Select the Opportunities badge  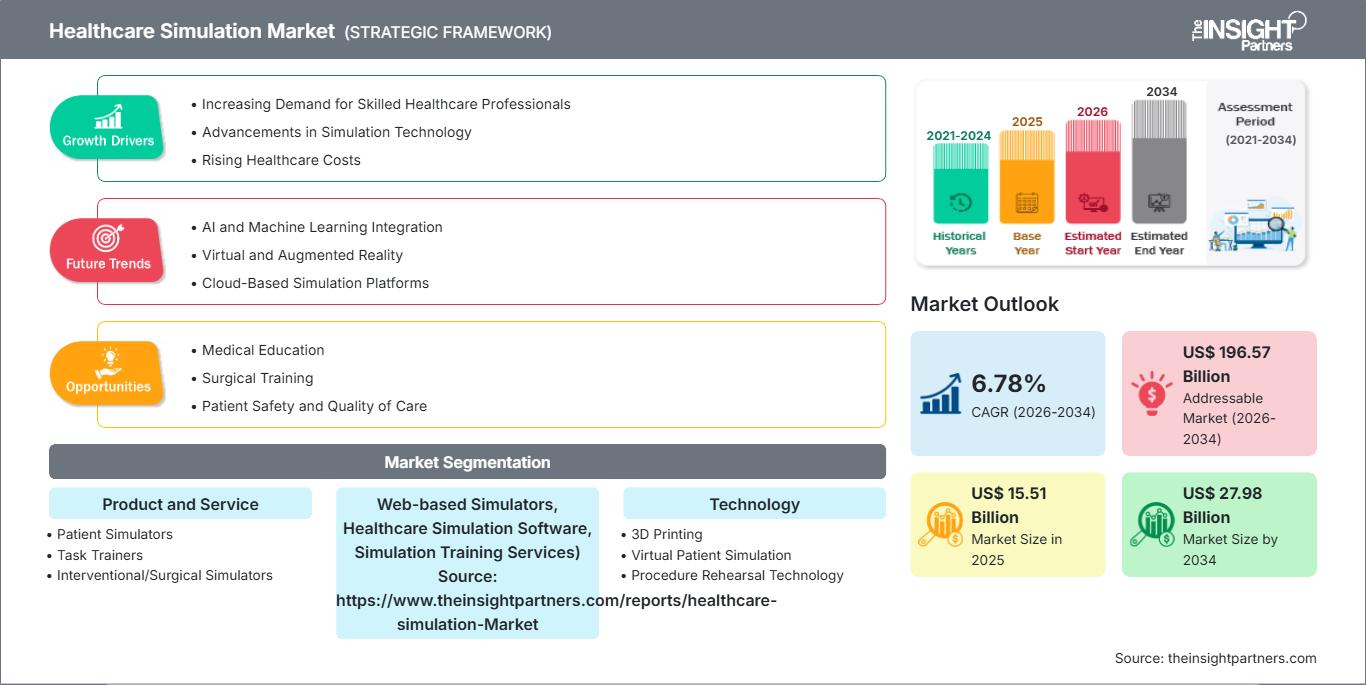(108, 372)
